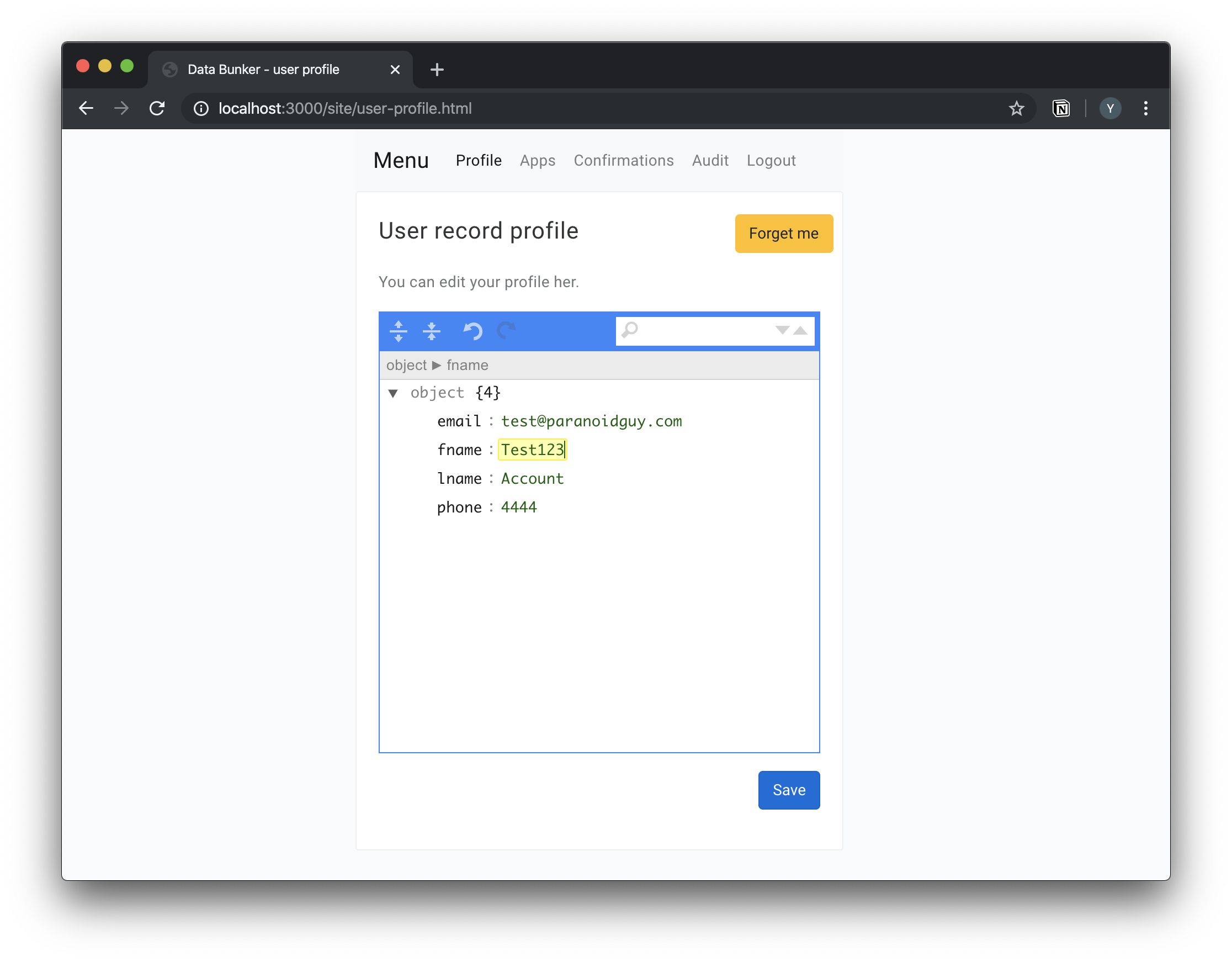The height and width of the screenshot is (962, 1232).
Task: Go to Confirmations page
Action: point(623,161)
